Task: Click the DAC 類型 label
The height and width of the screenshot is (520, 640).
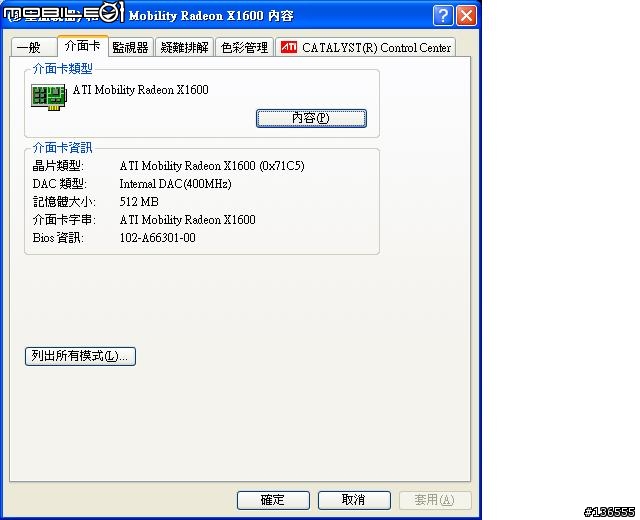Action: pos(60,184)
